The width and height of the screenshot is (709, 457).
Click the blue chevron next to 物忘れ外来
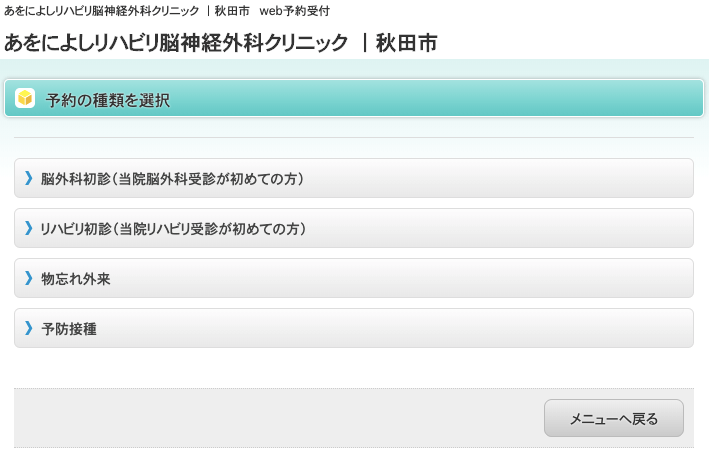[x=29, y=278]
